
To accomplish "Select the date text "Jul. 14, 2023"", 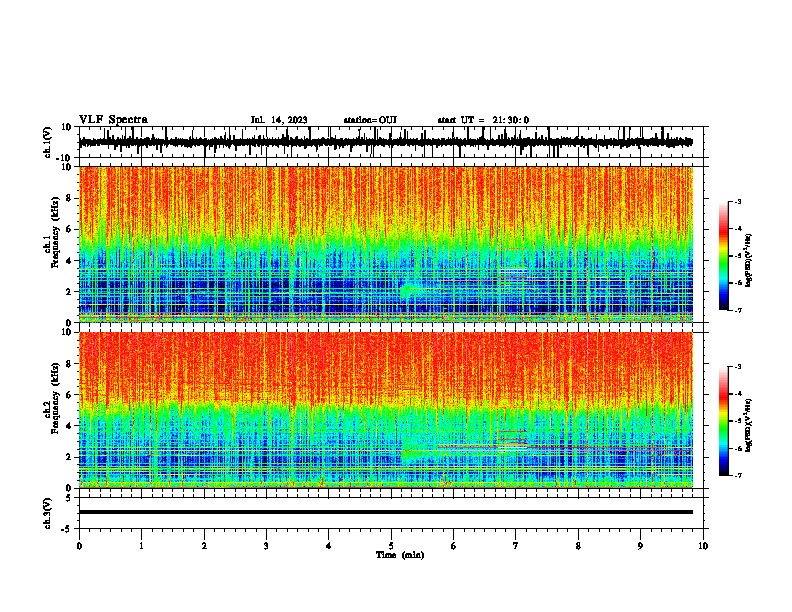I will (x=279, y=120).
